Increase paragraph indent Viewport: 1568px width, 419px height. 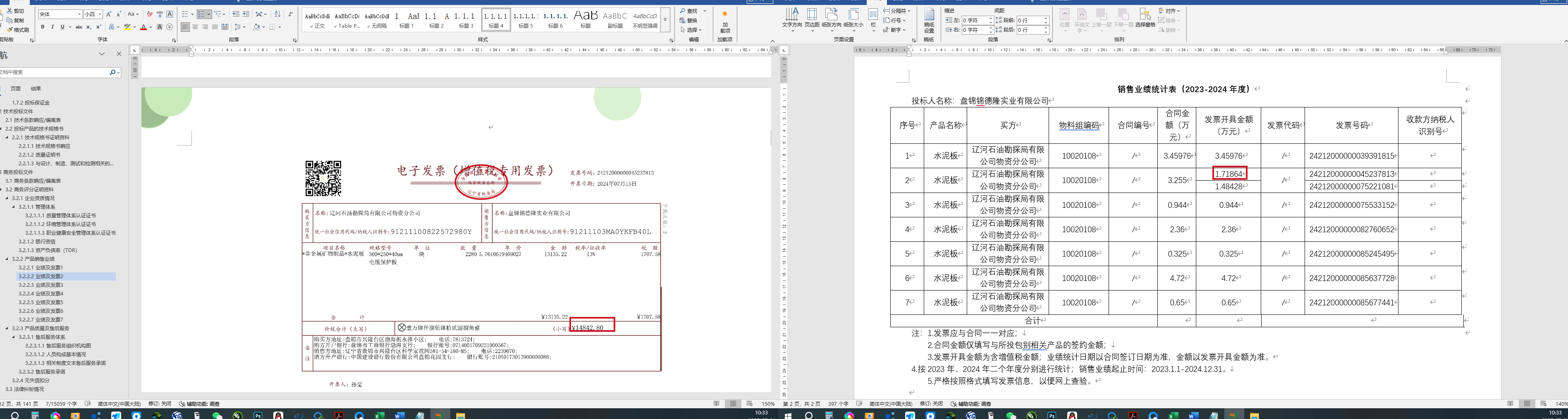click(246, 14)
